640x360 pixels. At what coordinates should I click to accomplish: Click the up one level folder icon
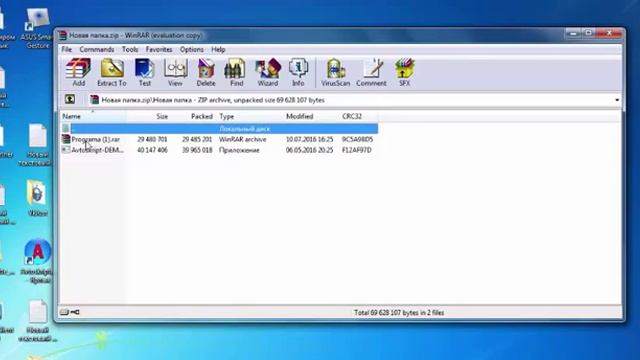(x=70, y=99)
